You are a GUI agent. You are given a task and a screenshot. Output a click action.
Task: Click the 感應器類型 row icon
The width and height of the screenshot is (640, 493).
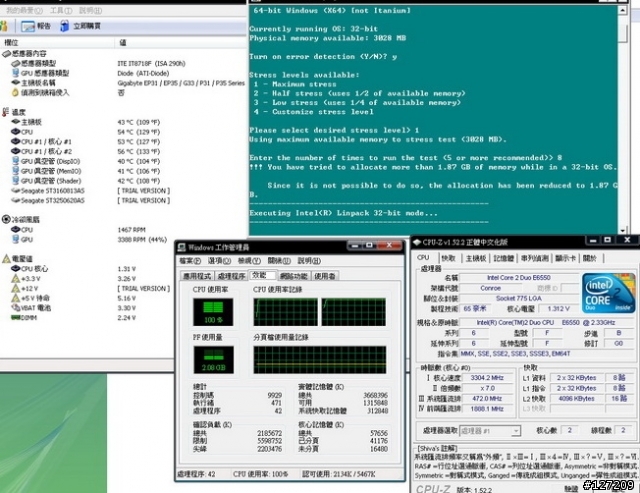[x=16, y=63]
